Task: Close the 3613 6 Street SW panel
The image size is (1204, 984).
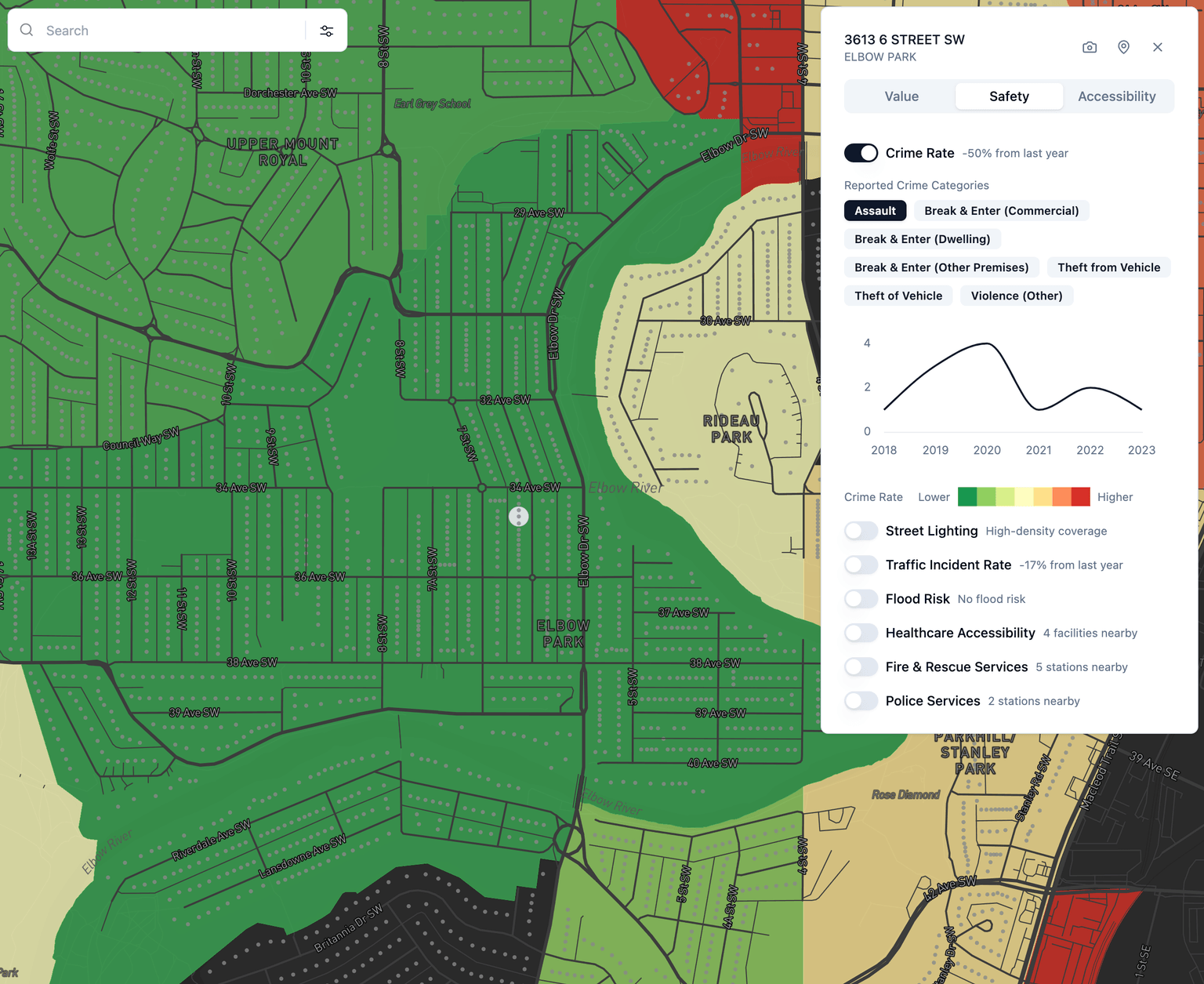Action: point(1158,47)
